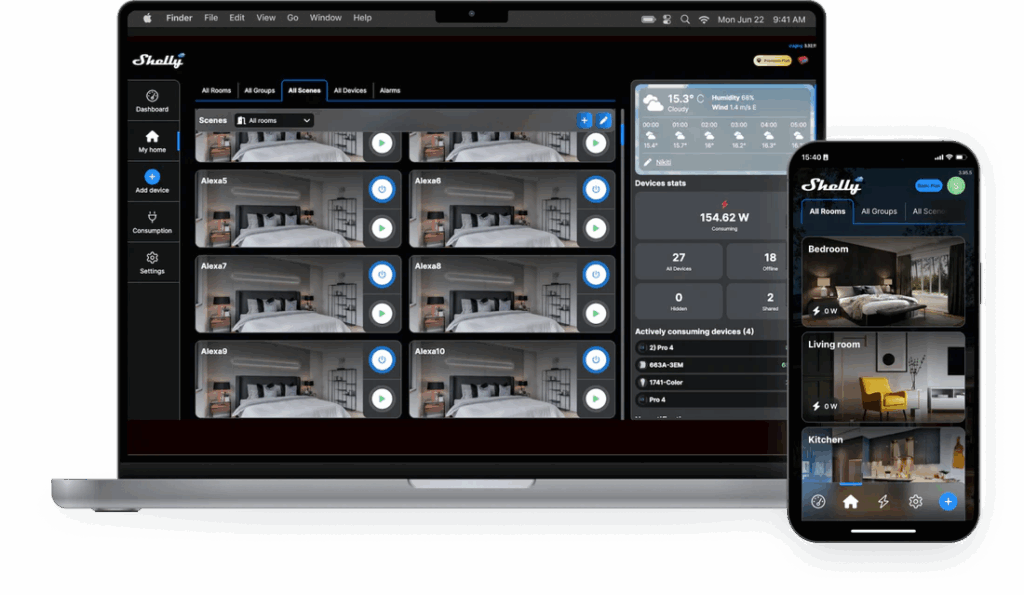Tap the blue plus icon on phone bar
Screen dimensions: 1024x595
click(948, 502)
